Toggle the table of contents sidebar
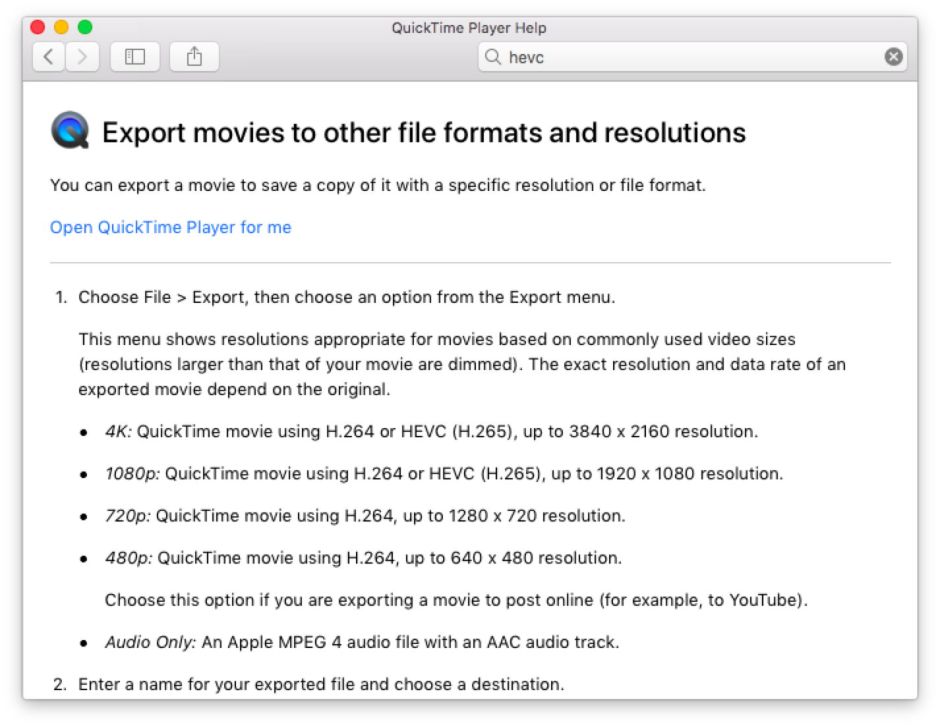This screenshot has width=940, height=727. click(134, 57)
